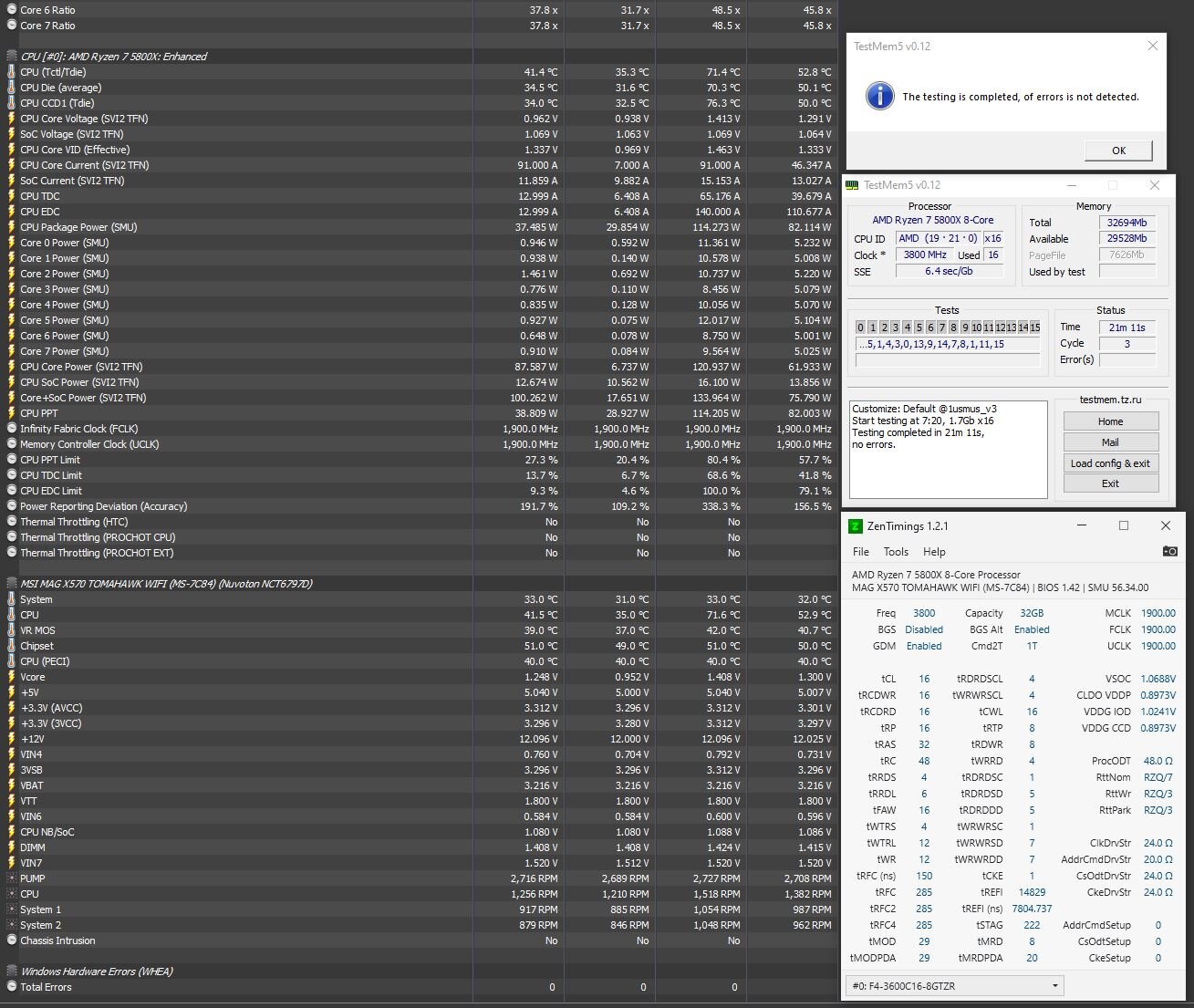The image size is (1194, 1008).
Task: Click fan icon beside System 1 row
Action: click(x=11, y=909)
